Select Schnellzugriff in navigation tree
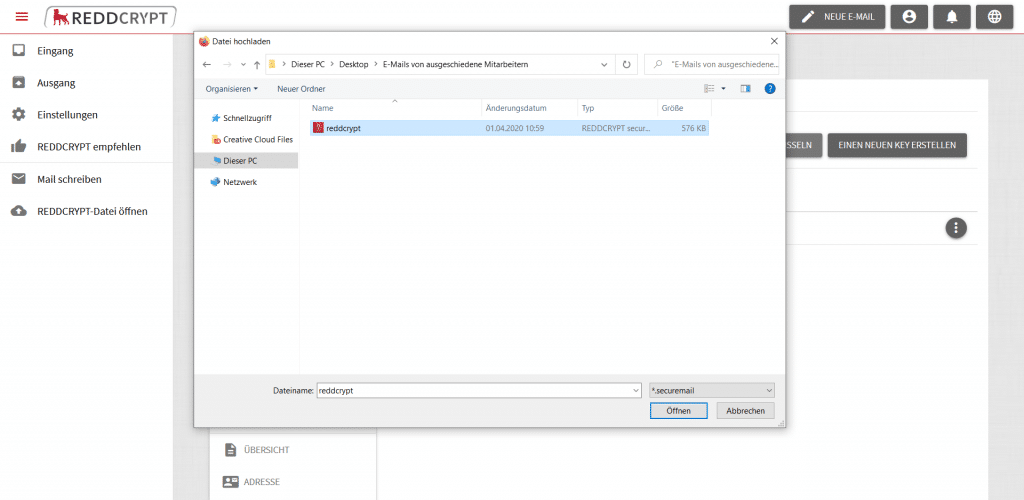Image resolution: width=1024 pixels, height=500 pixels. (246, 117)
